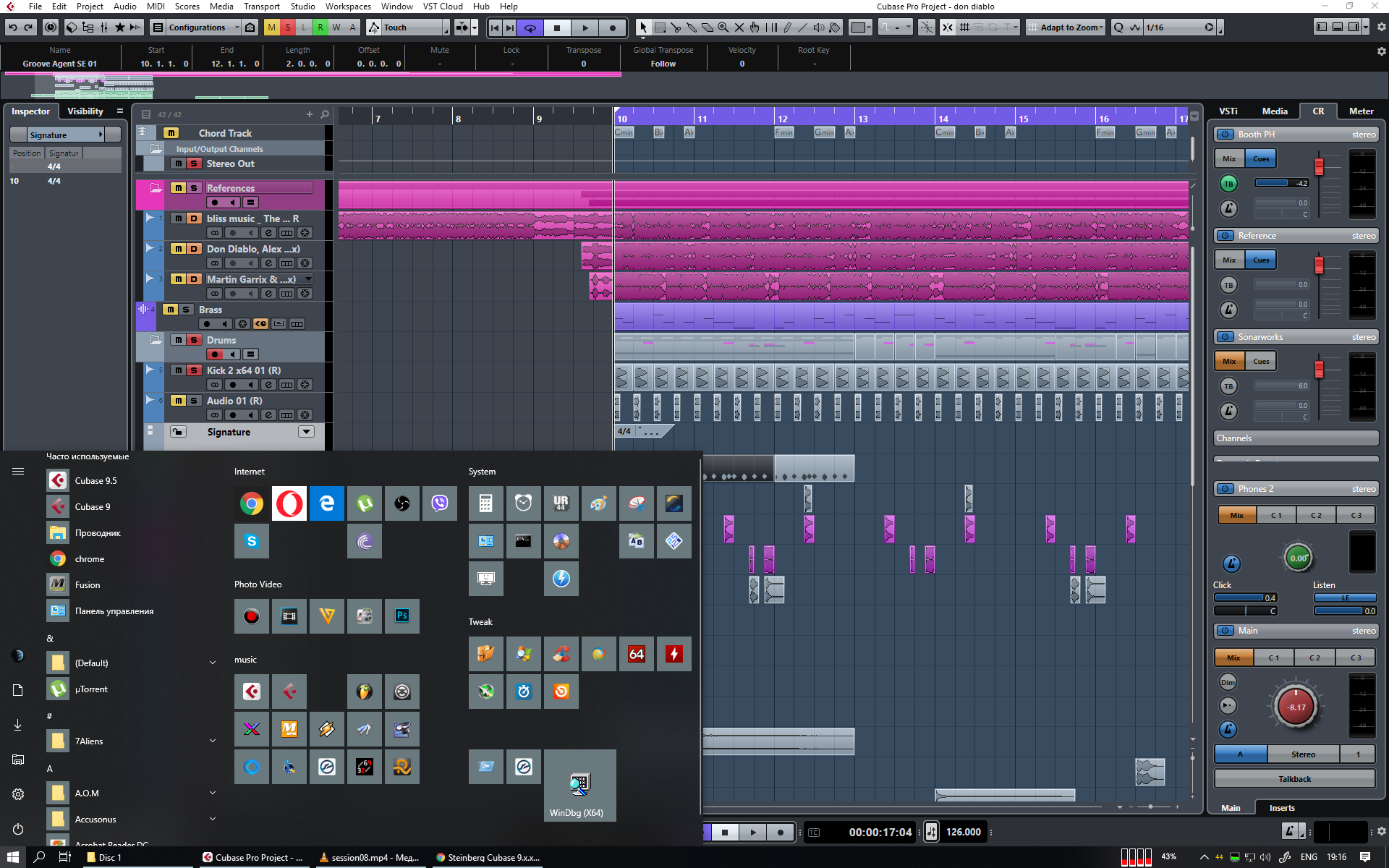Screen dimensions: 1389x868
Task: Select the Zoom tool in toolbar
Action: pos(723,27)
